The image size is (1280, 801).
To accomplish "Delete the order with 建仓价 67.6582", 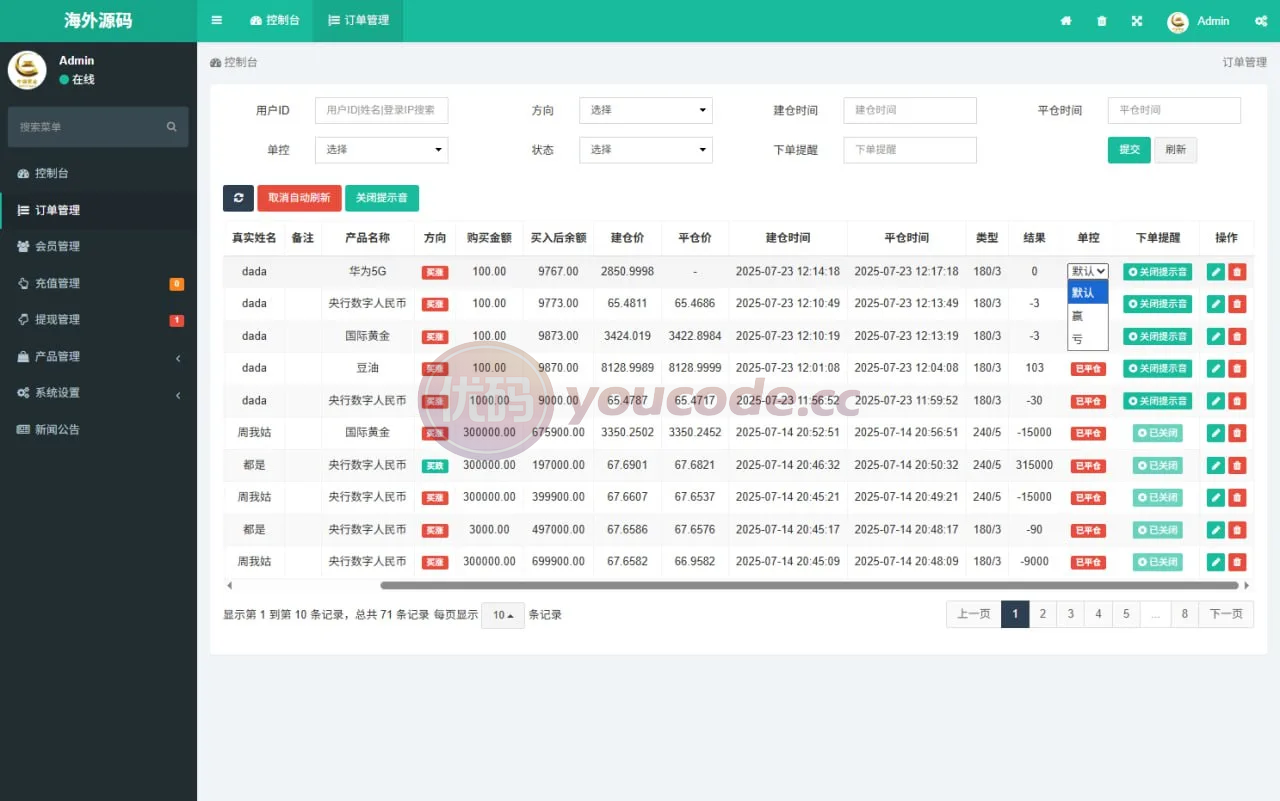I will tap(1237, 562).
